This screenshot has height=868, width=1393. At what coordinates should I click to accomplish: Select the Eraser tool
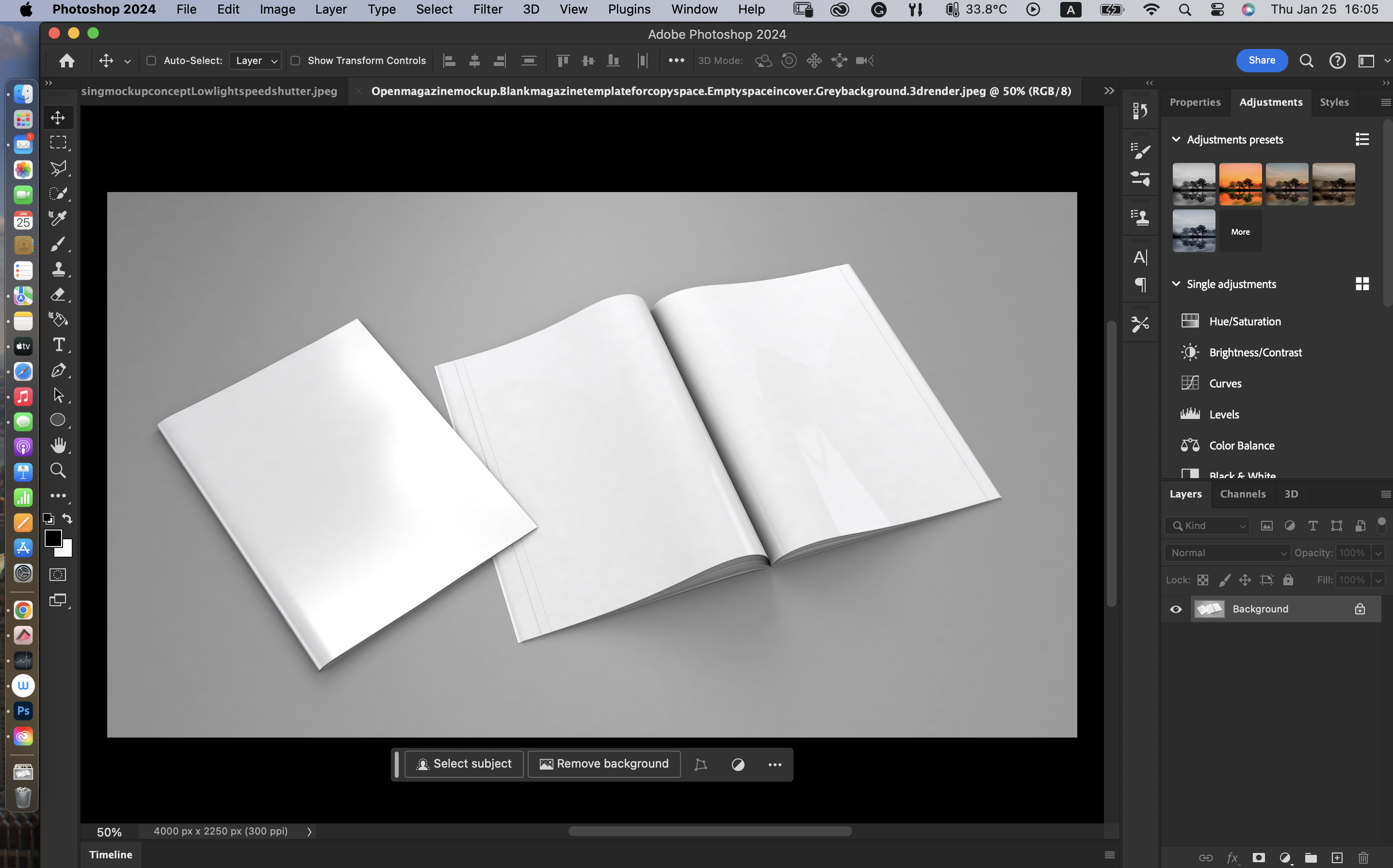(x=58, y=294)
